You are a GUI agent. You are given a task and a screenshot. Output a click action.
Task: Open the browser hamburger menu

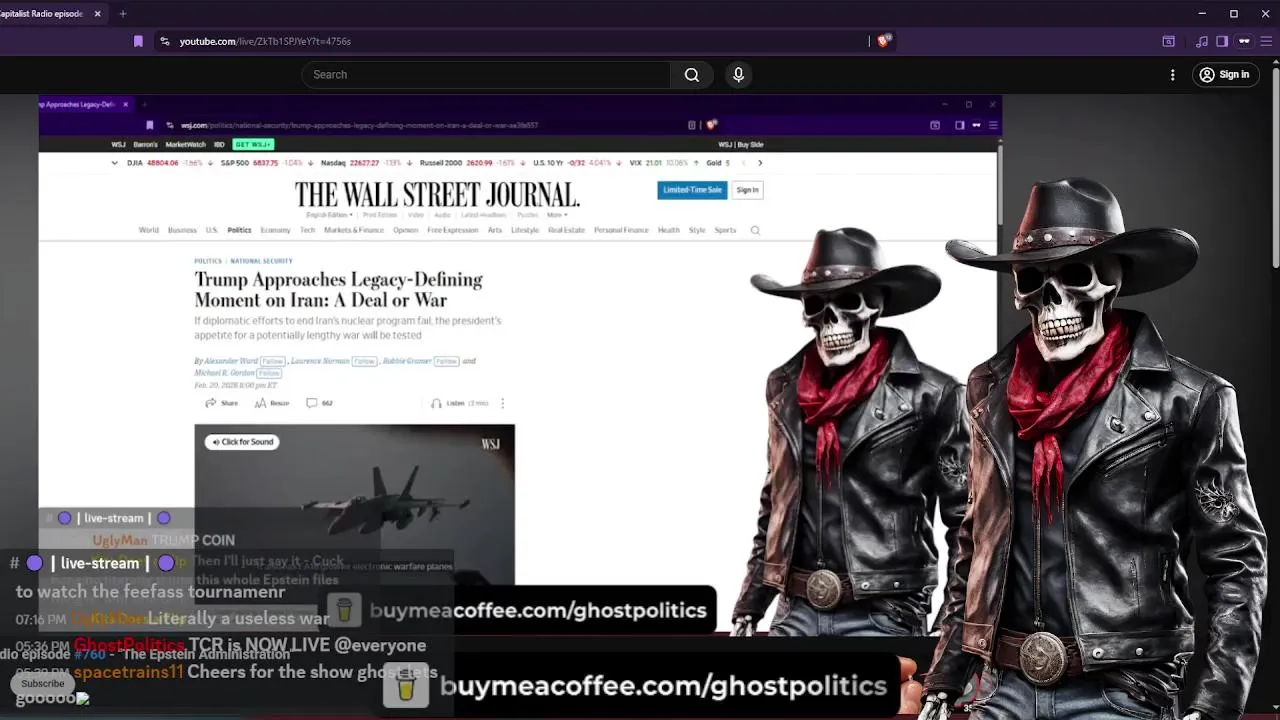point(1266,41)
